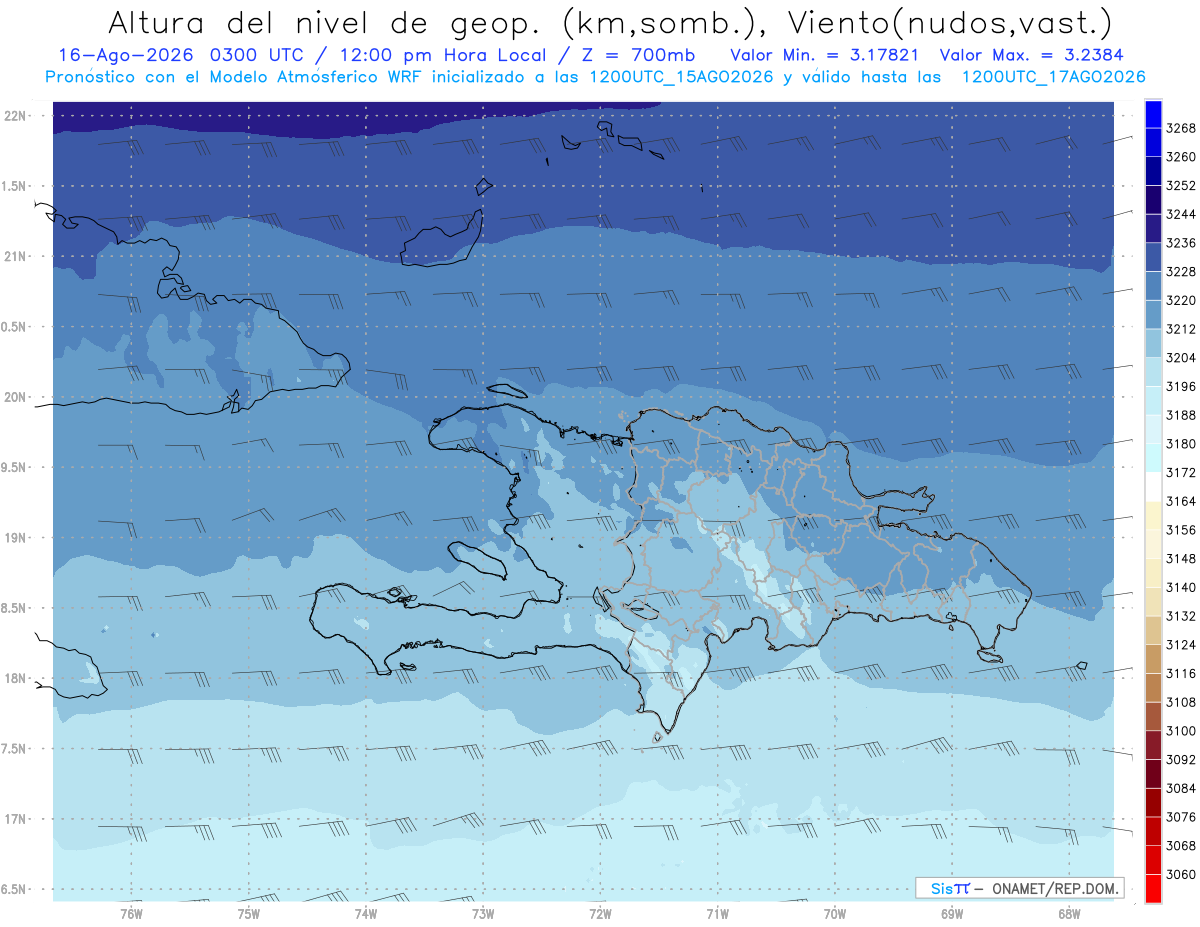Click legend value 3132
Image resolution: width=1200 pixels, height=927 pixels.
coord(1181,616)
